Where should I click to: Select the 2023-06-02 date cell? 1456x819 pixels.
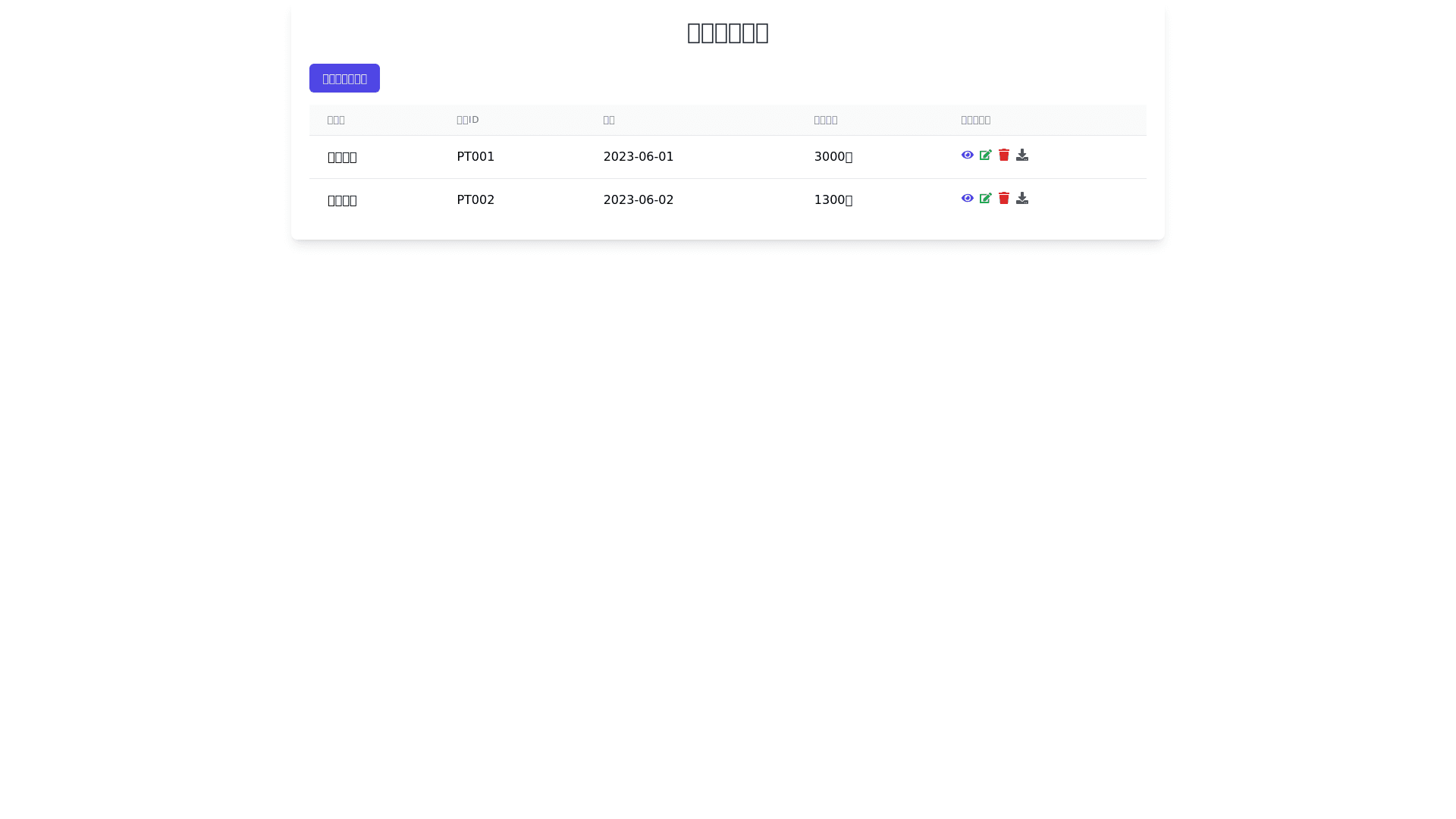point(638,199)
